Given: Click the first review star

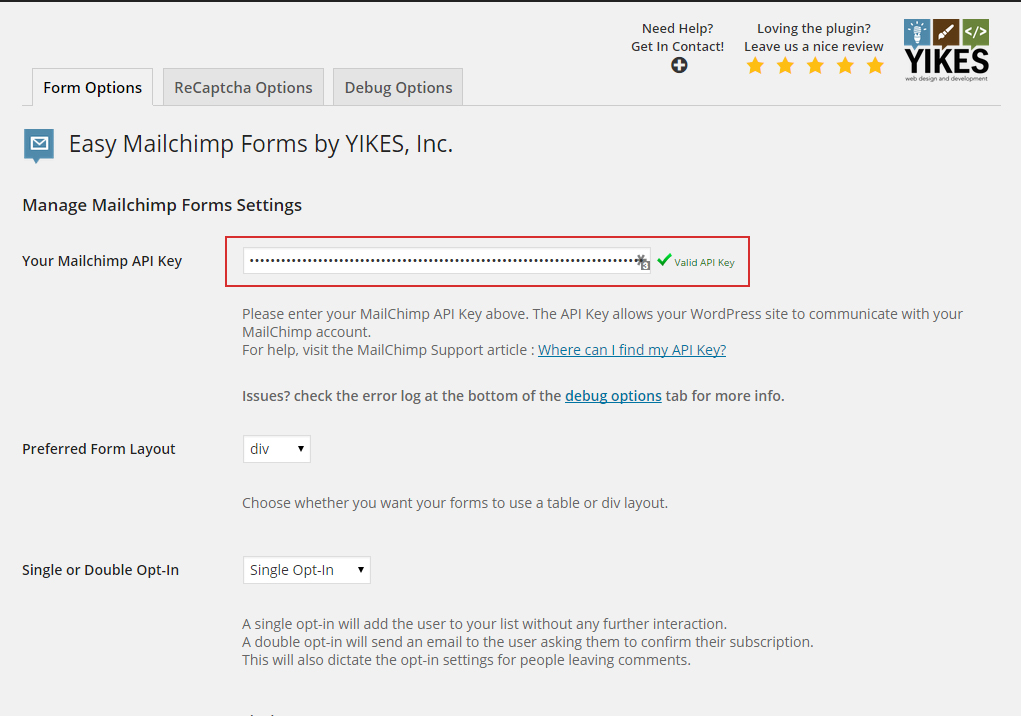Looking at the screenshot, I should click(755, 65).
